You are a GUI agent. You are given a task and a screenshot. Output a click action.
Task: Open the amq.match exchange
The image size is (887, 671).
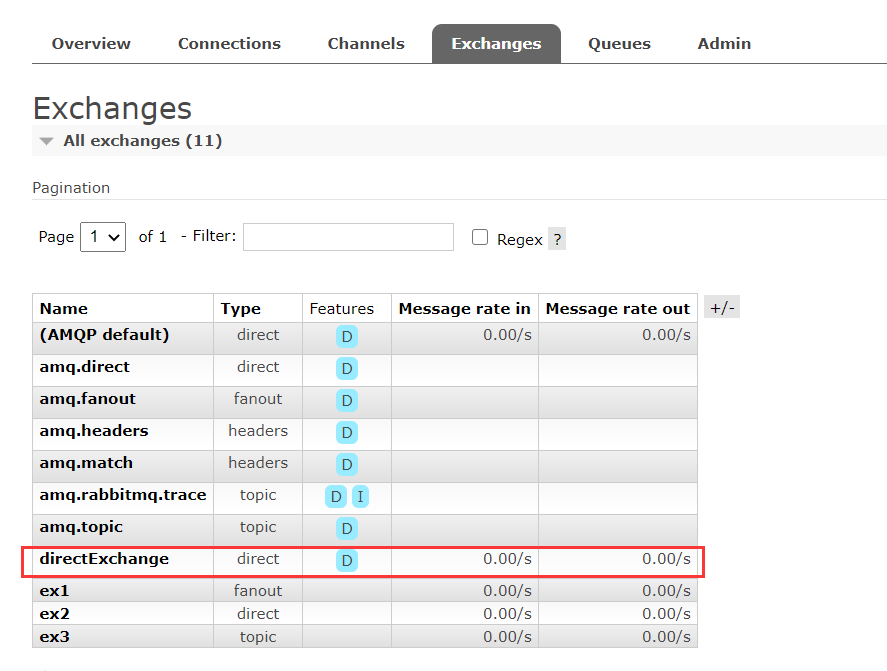(x=86, y=463)
